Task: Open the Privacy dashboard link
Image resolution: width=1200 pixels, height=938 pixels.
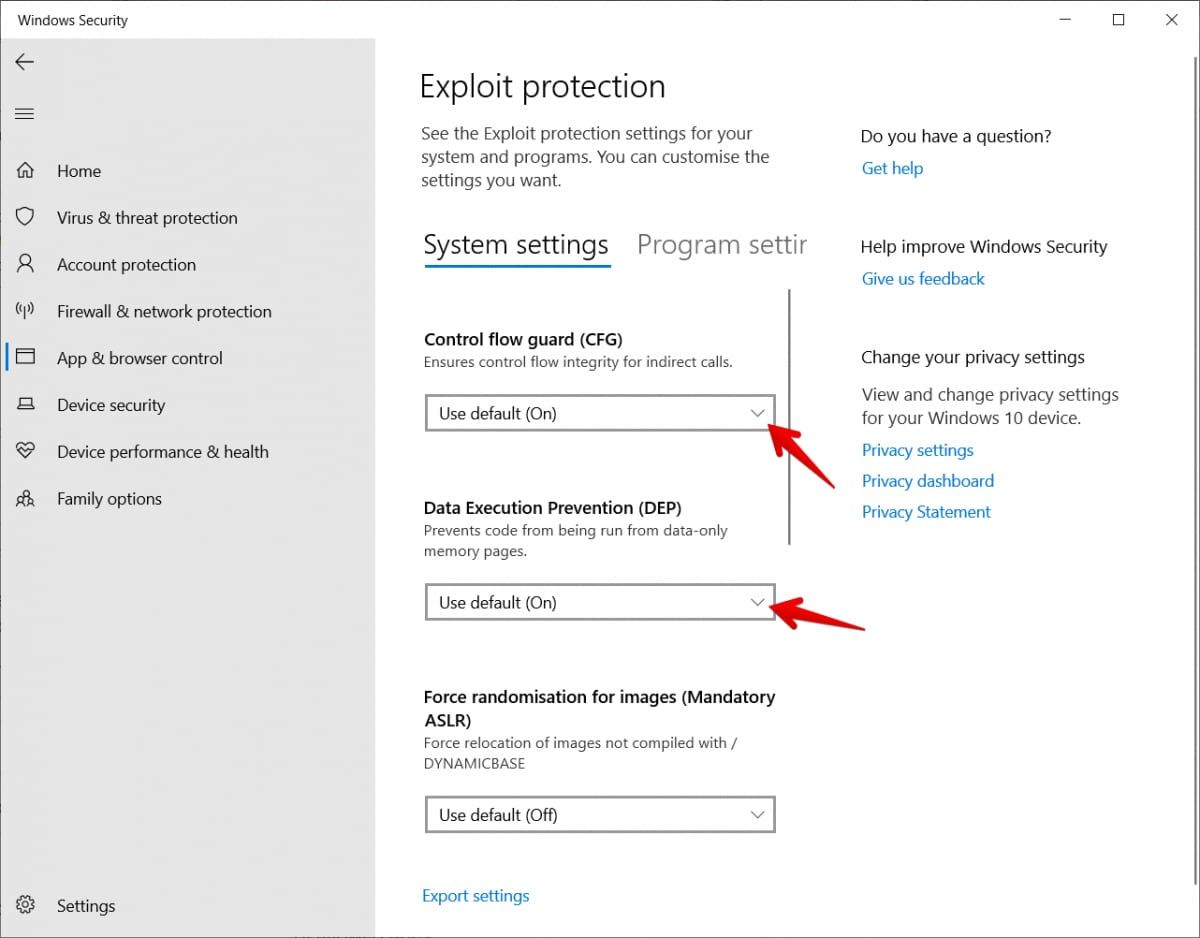Action: [x=927, y=481]
